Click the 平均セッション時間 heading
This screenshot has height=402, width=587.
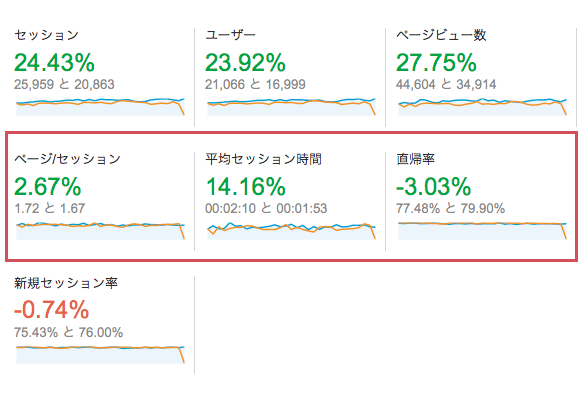pos(264,159)
